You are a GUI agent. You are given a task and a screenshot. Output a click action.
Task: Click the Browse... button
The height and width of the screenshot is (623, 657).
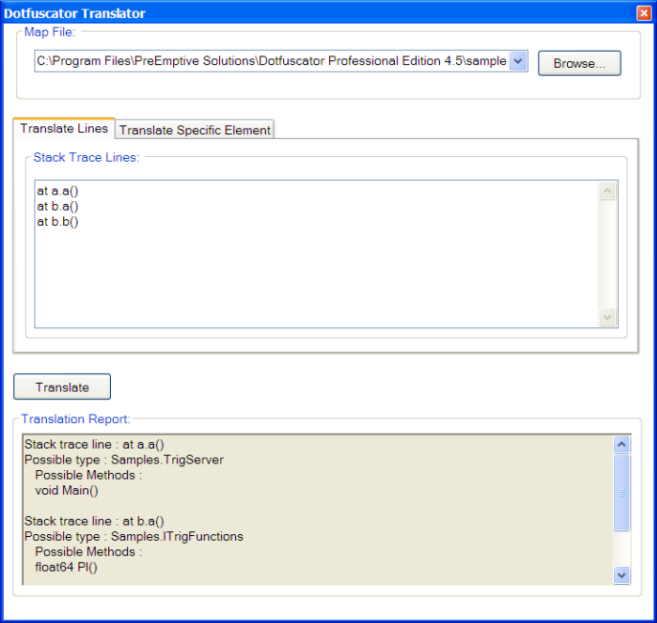tap(579, 63)
